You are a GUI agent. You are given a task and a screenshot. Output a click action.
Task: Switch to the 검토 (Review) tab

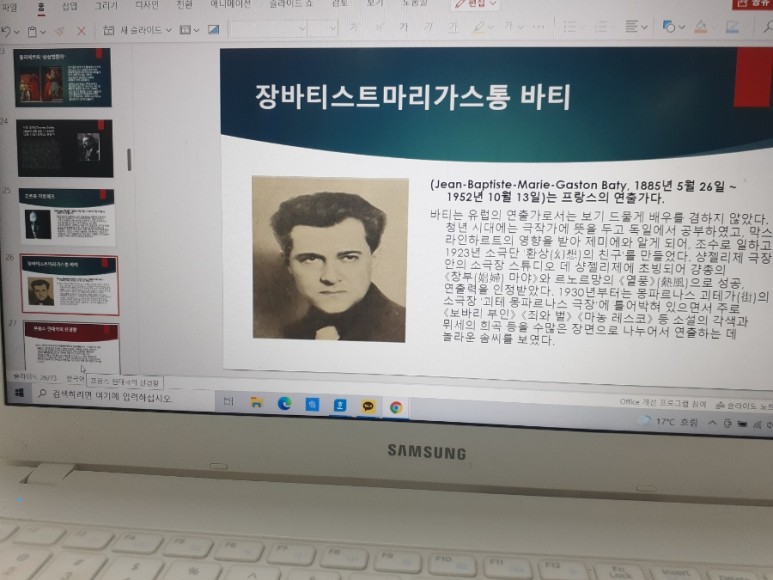click(x=340, y=3)
